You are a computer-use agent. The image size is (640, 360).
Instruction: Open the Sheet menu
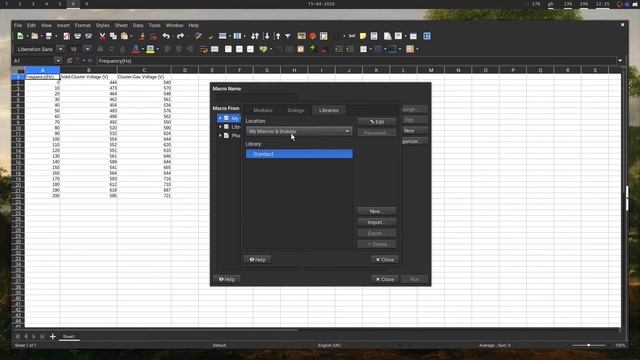pos(121,25)
